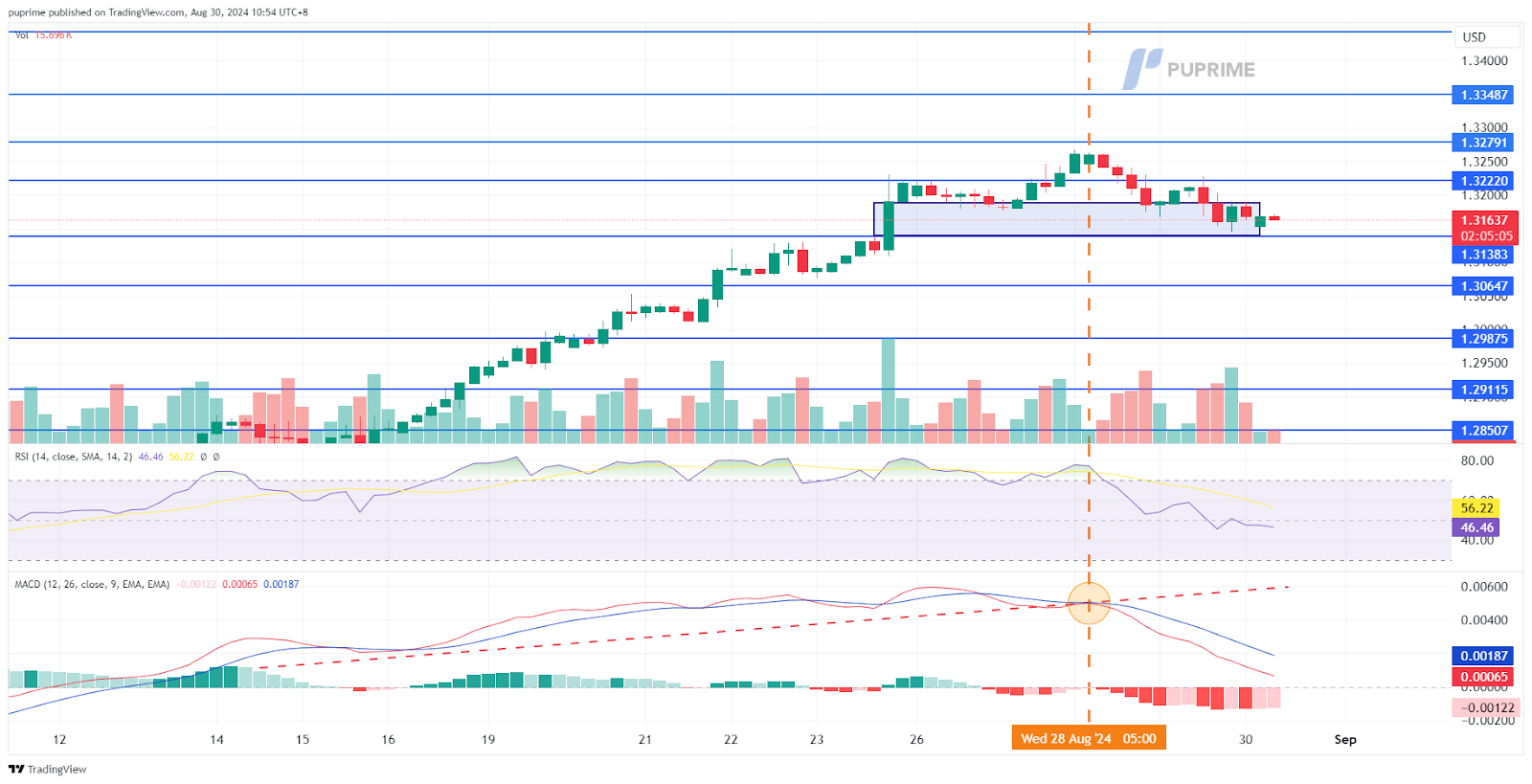Click the current price label 1.31637
The width and height of the screenshot is (1532, 784).
[x=1484, y=220]
